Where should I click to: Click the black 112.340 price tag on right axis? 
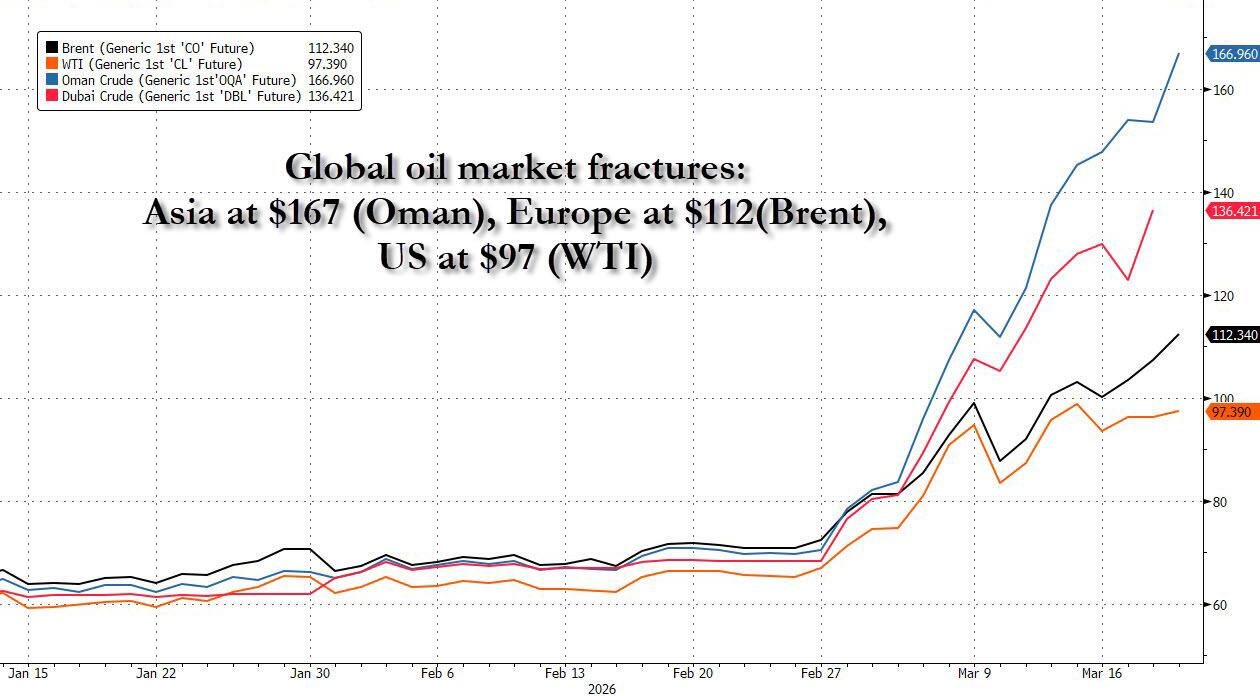(x=1232, y=335)
